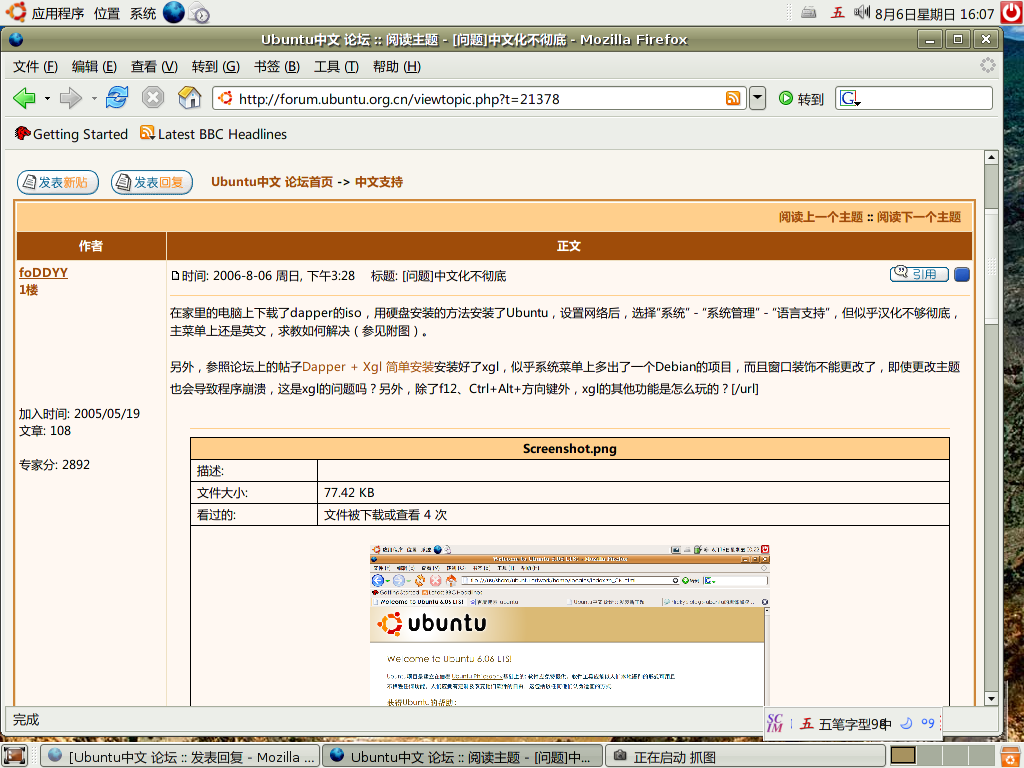Reload the page with refresh icon
The height and width of the screenshot is (768, 1024).
pos(117,98)
